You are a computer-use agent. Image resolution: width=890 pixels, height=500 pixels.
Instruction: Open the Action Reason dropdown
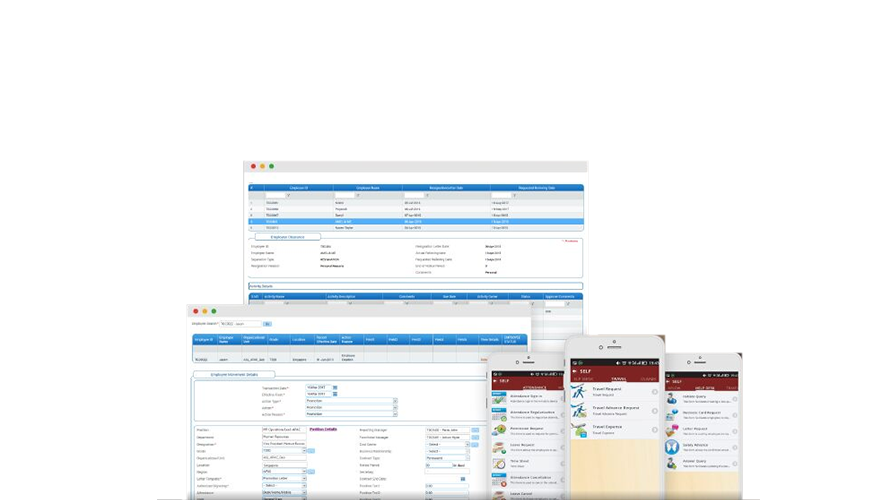(x=351, y=414)
